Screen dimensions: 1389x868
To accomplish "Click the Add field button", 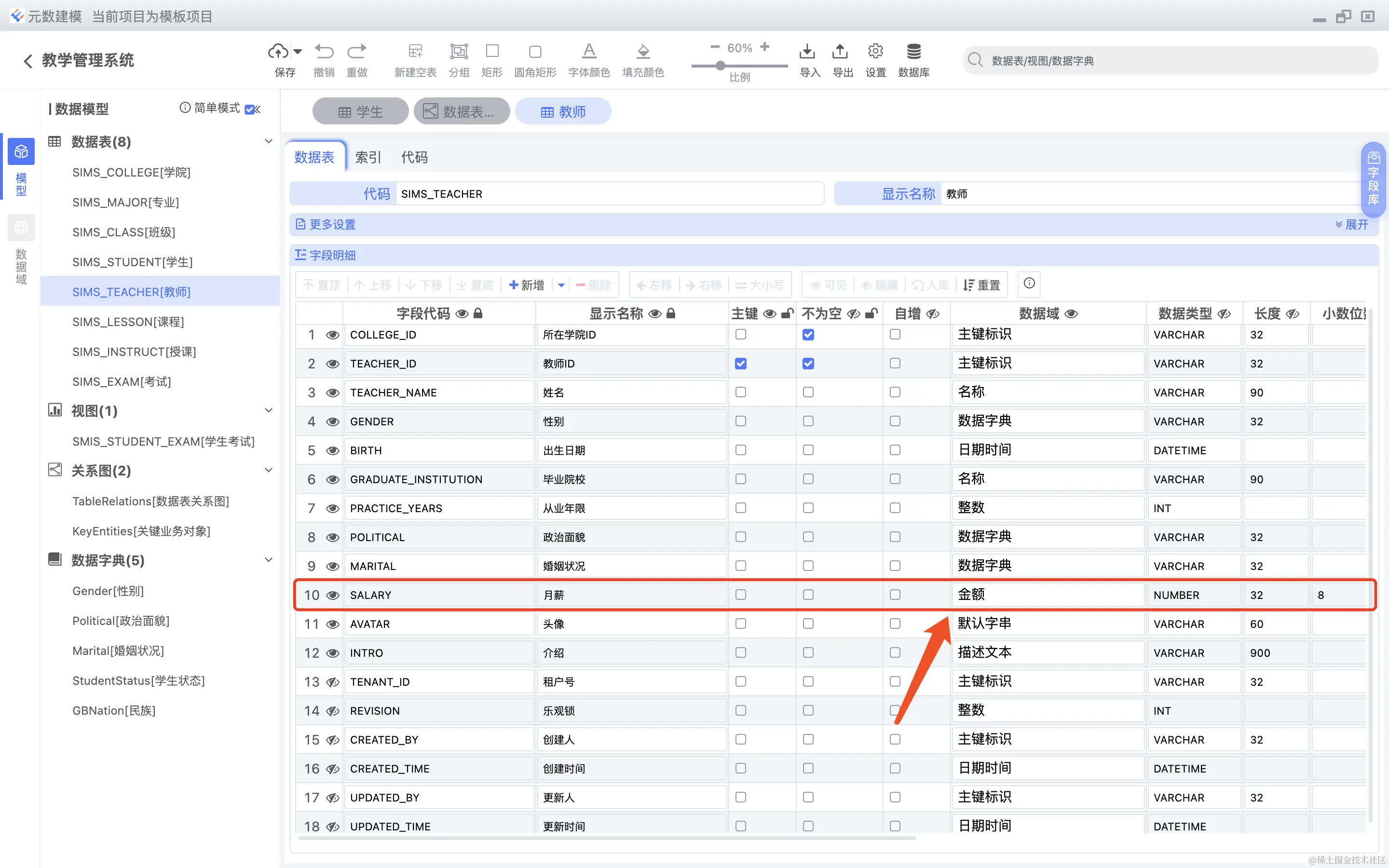I will coord(526,285).
